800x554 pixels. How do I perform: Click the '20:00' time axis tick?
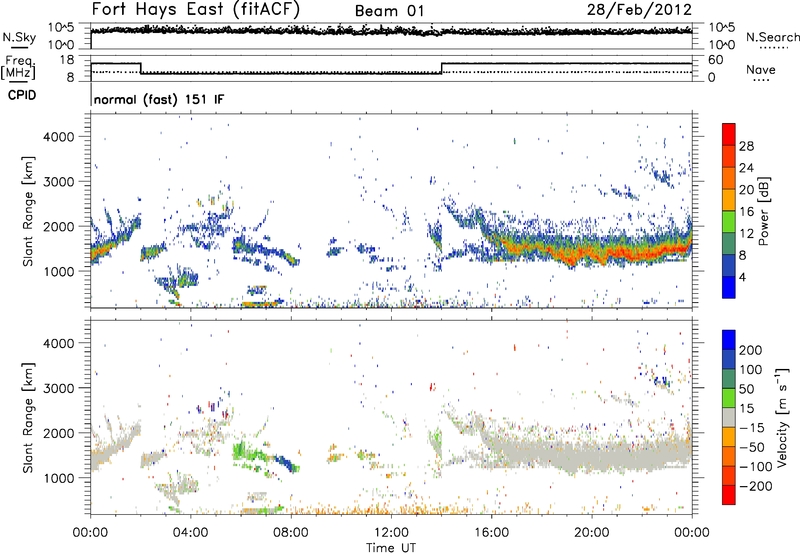pos(591,532)
